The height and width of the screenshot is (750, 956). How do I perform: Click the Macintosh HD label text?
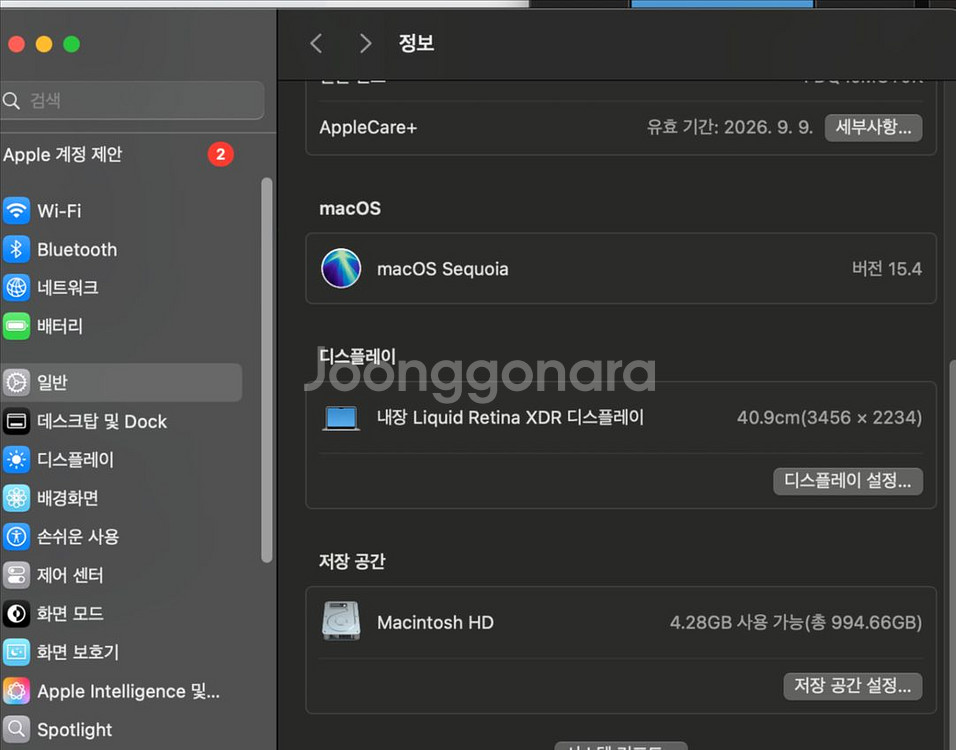click(x=435, y=623)
